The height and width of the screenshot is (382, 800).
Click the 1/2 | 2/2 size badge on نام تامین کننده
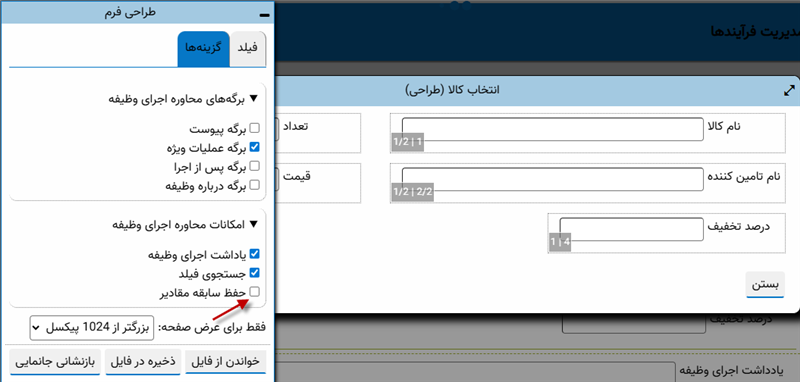[x=413, y=193]
